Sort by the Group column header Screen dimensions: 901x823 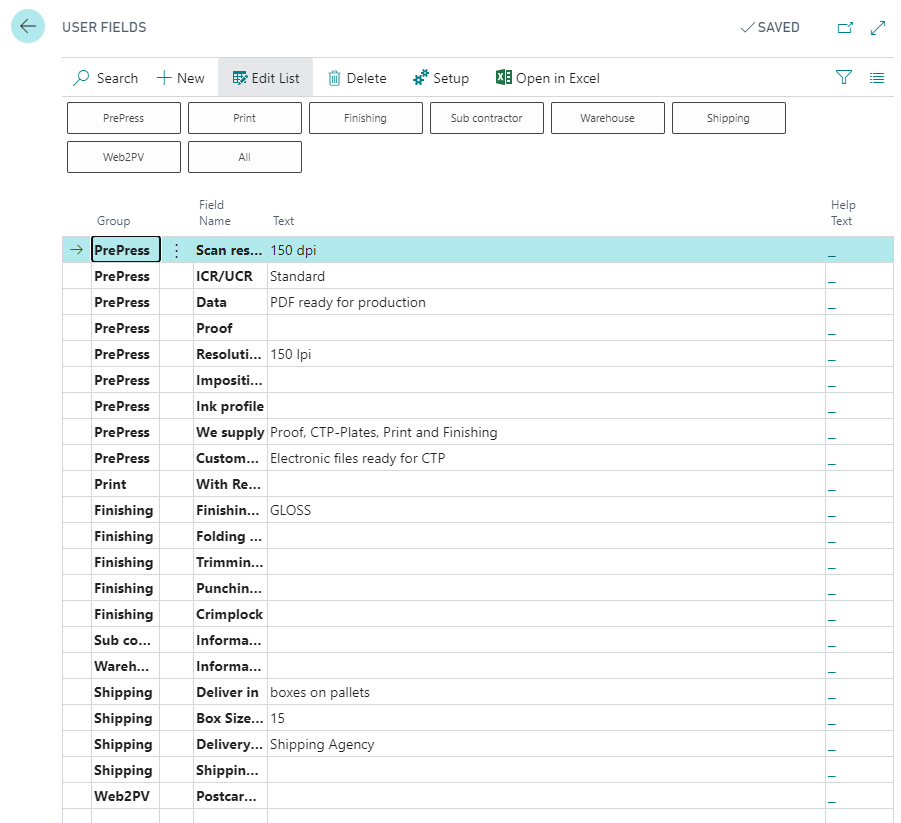click(113, 221)
